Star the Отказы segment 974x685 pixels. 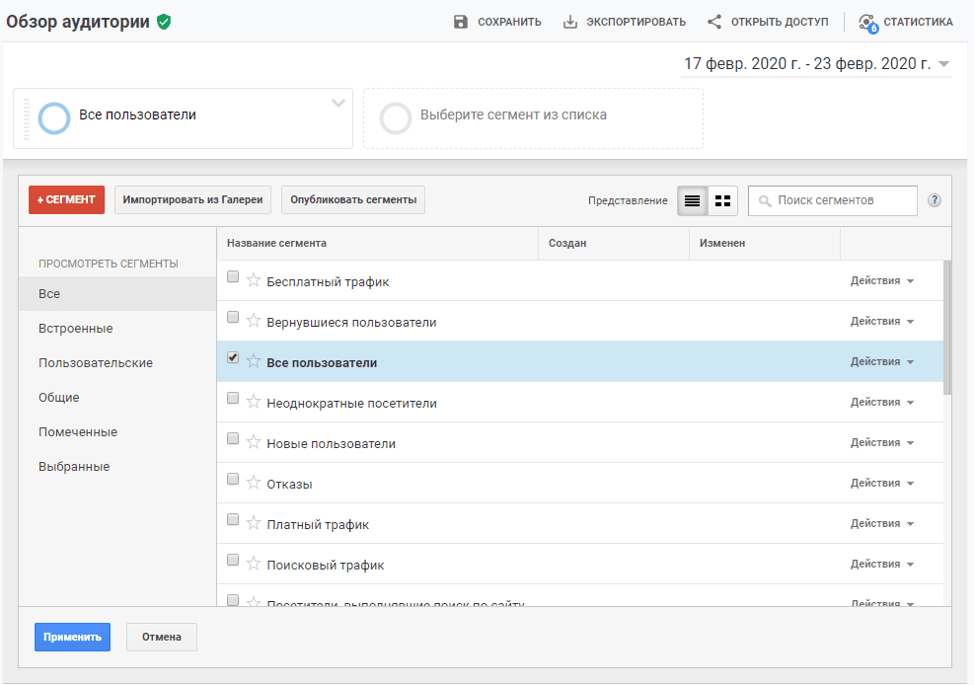253,483
